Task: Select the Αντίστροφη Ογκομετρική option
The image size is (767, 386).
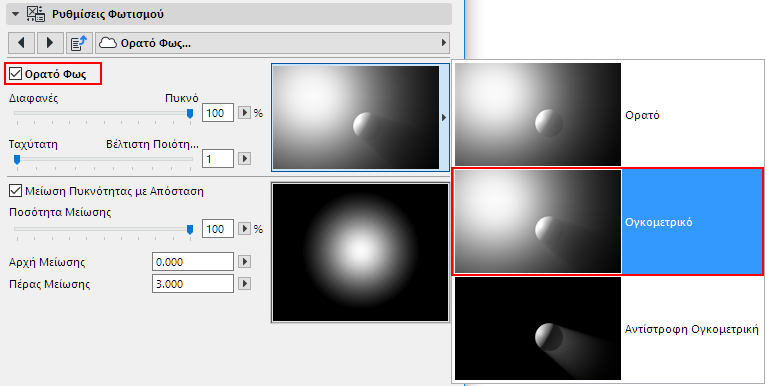Action: coord(608,329)
